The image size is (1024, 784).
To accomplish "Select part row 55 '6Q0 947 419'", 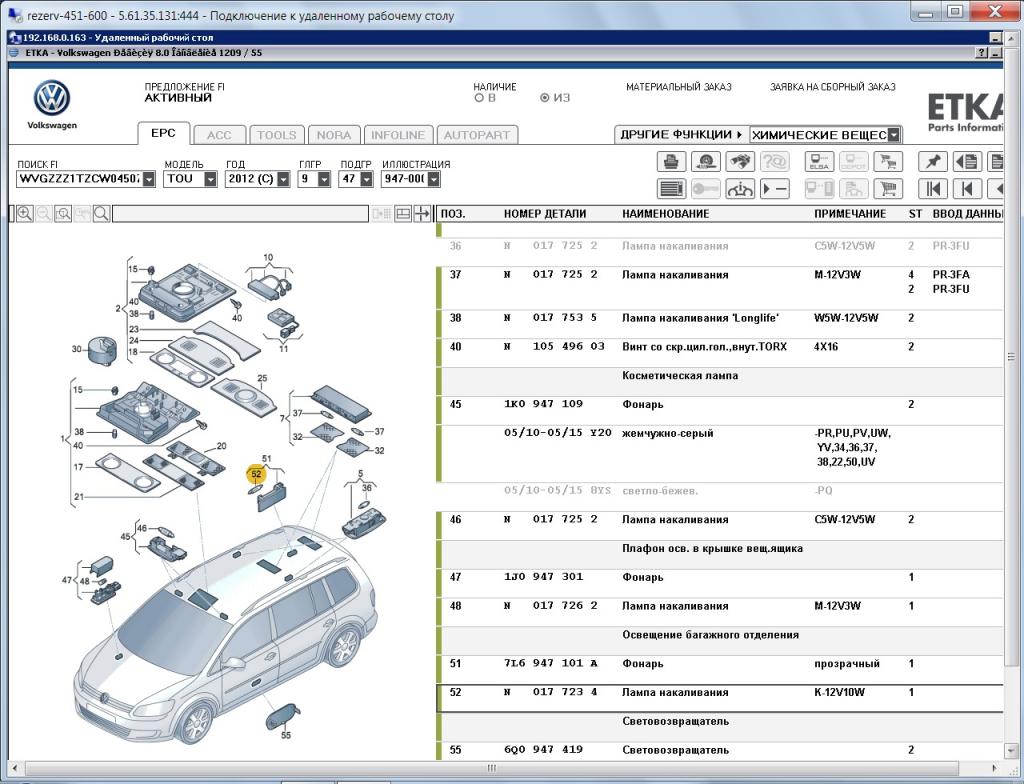I will [x=720, y=751].
